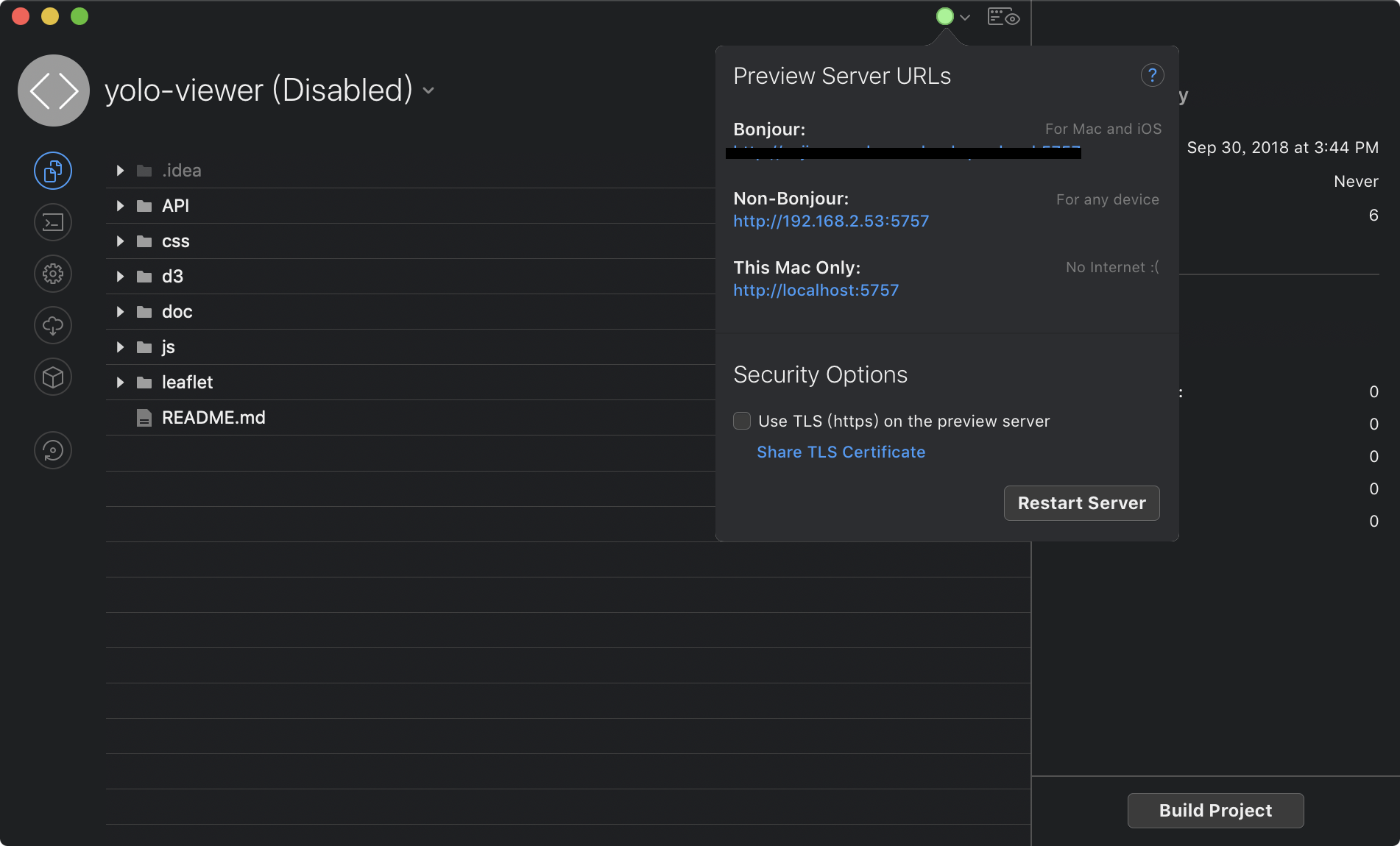Open the browser preview icon near the toolbar

point(1003,16)
